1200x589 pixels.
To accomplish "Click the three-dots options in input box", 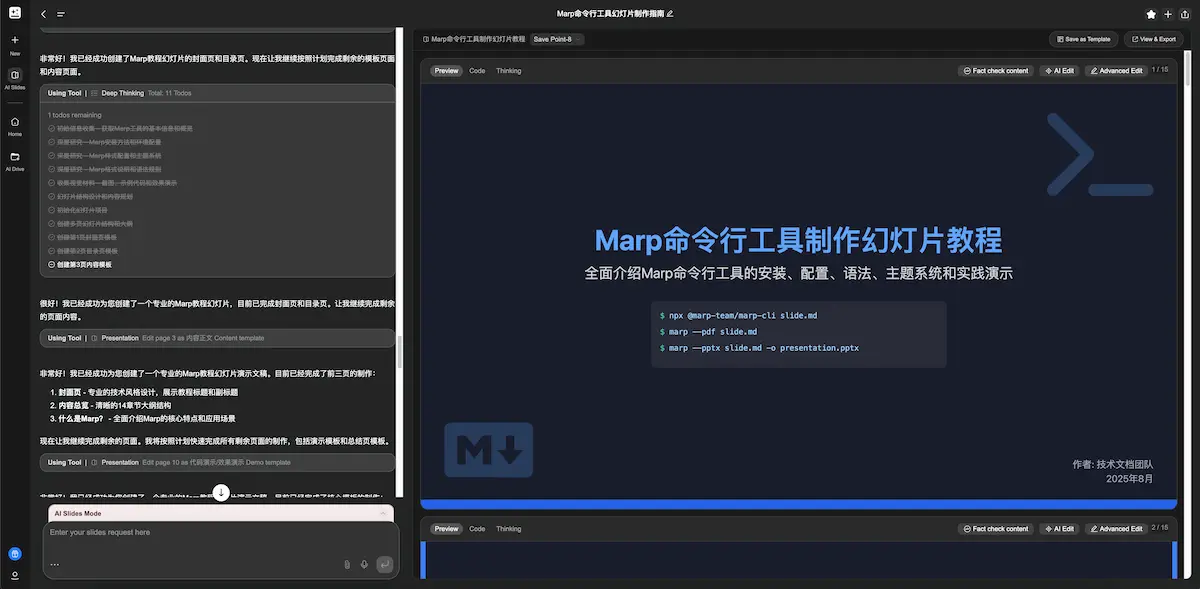I will pyautogui.click(x=54, y=565).
